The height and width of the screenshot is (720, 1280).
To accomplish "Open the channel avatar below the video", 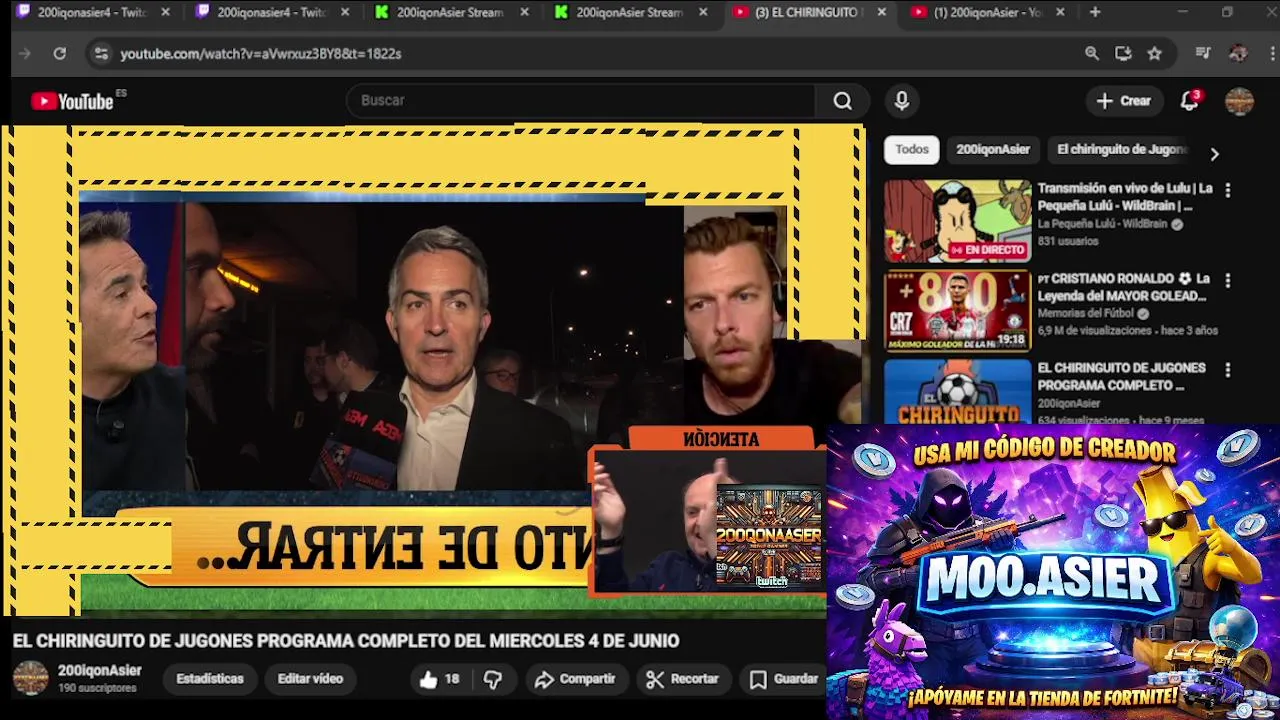I will point(31,678).
